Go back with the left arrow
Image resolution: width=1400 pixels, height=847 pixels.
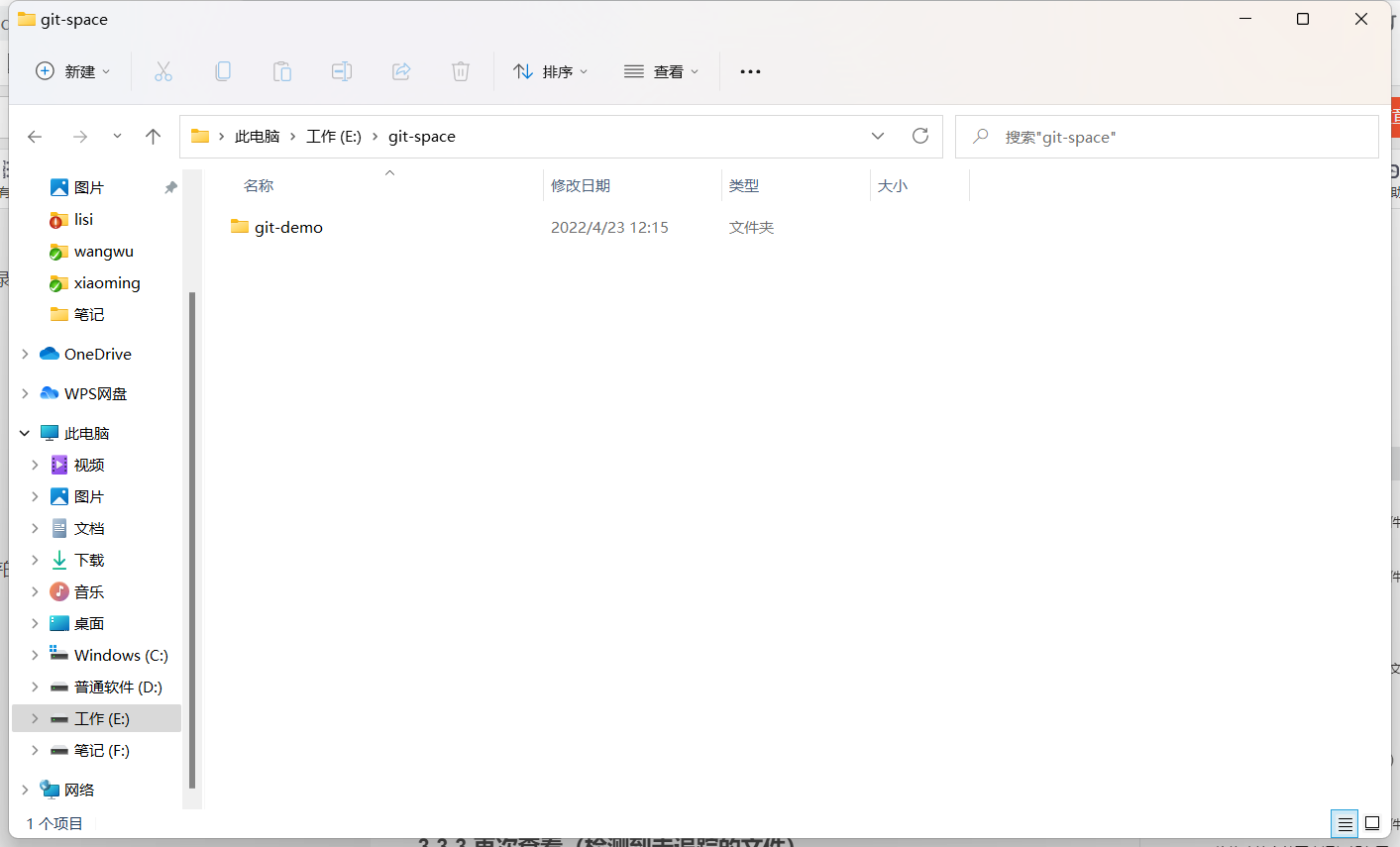point(35,137)
